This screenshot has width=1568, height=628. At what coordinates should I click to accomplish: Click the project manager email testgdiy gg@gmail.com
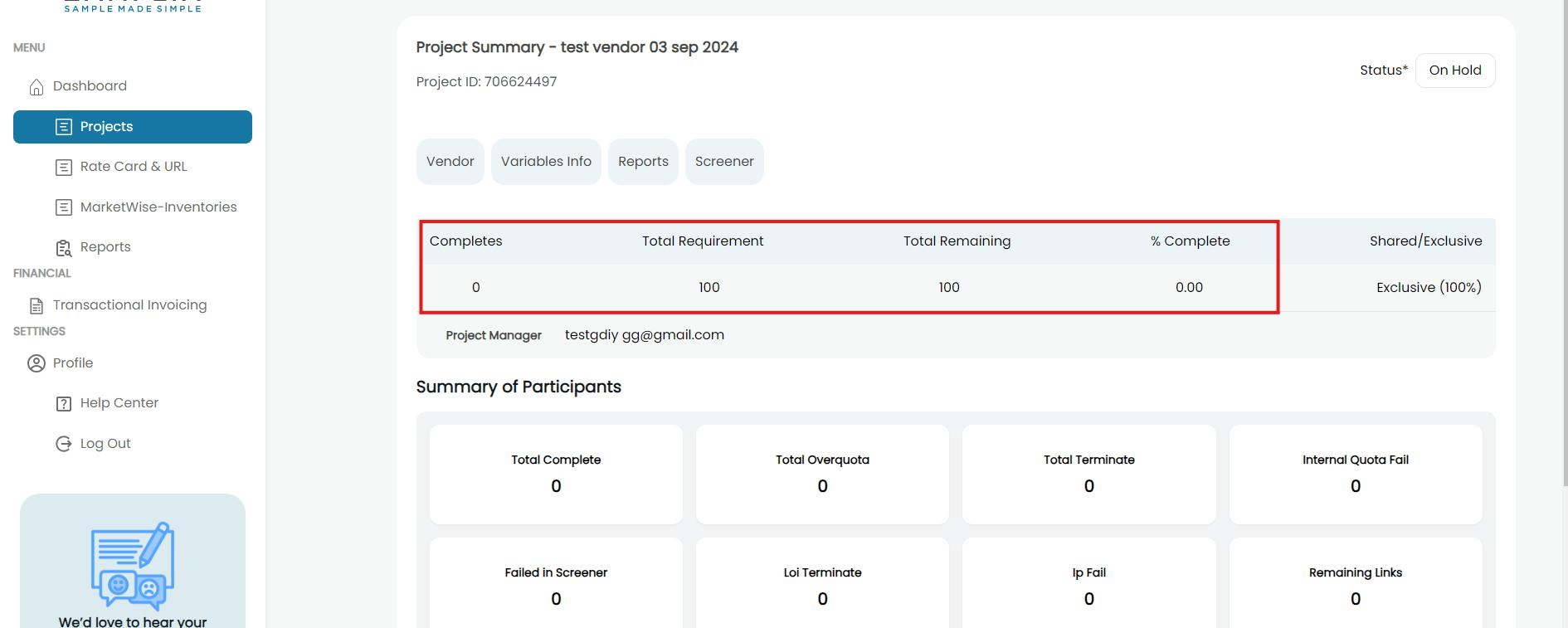tap(645, 335)
